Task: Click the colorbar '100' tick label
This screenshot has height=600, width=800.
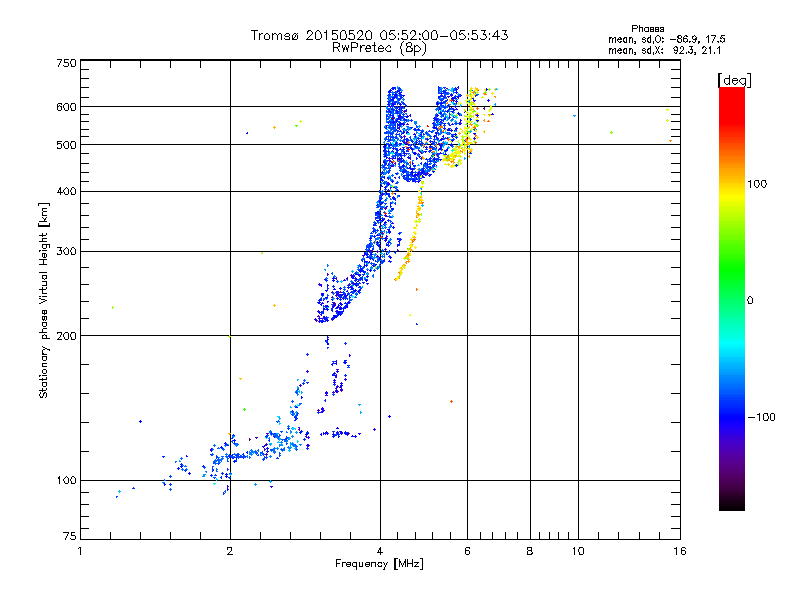Action: pyautogui.click(x=757, y=184)
